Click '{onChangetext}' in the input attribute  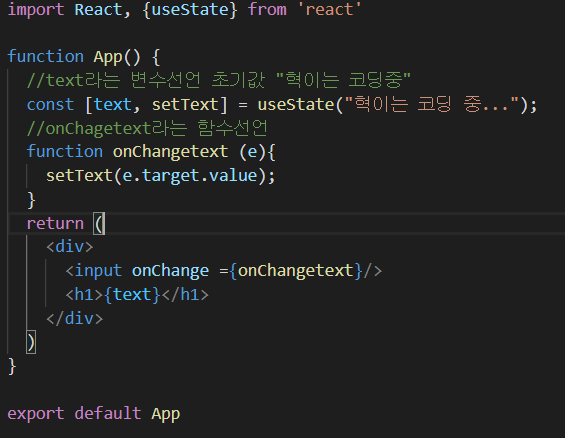(x=295, y=271)
